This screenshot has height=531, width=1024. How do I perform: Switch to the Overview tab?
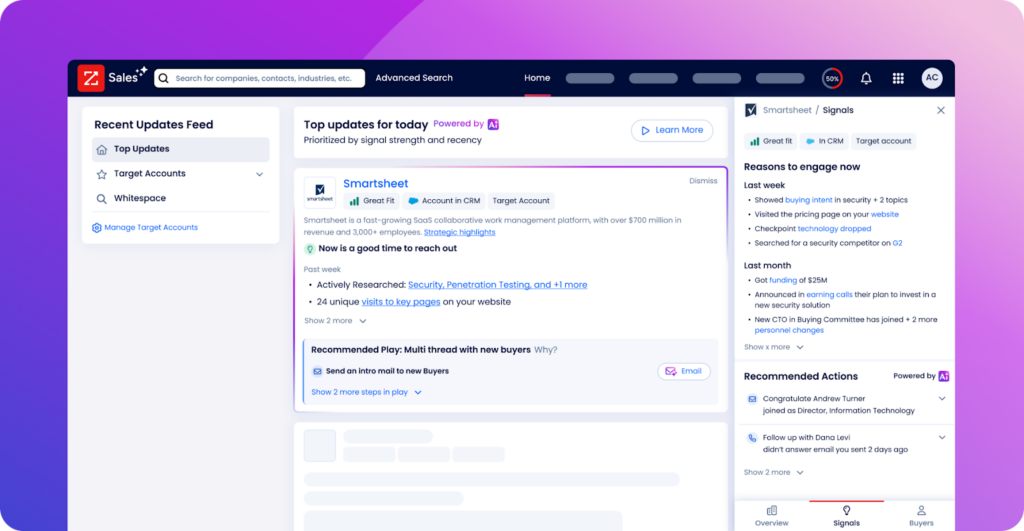click(771, 515)
